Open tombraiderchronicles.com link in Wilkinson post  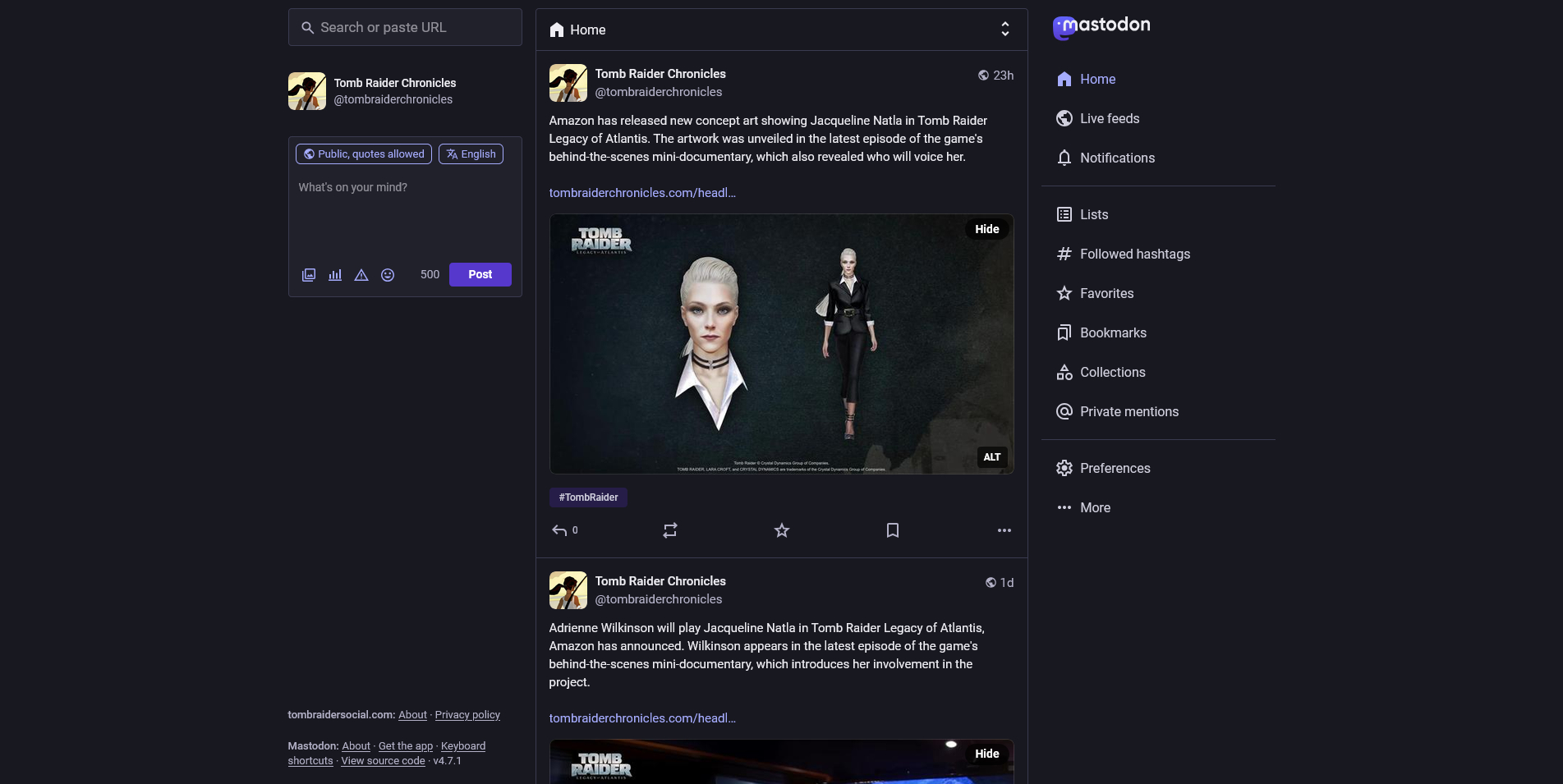642,718
